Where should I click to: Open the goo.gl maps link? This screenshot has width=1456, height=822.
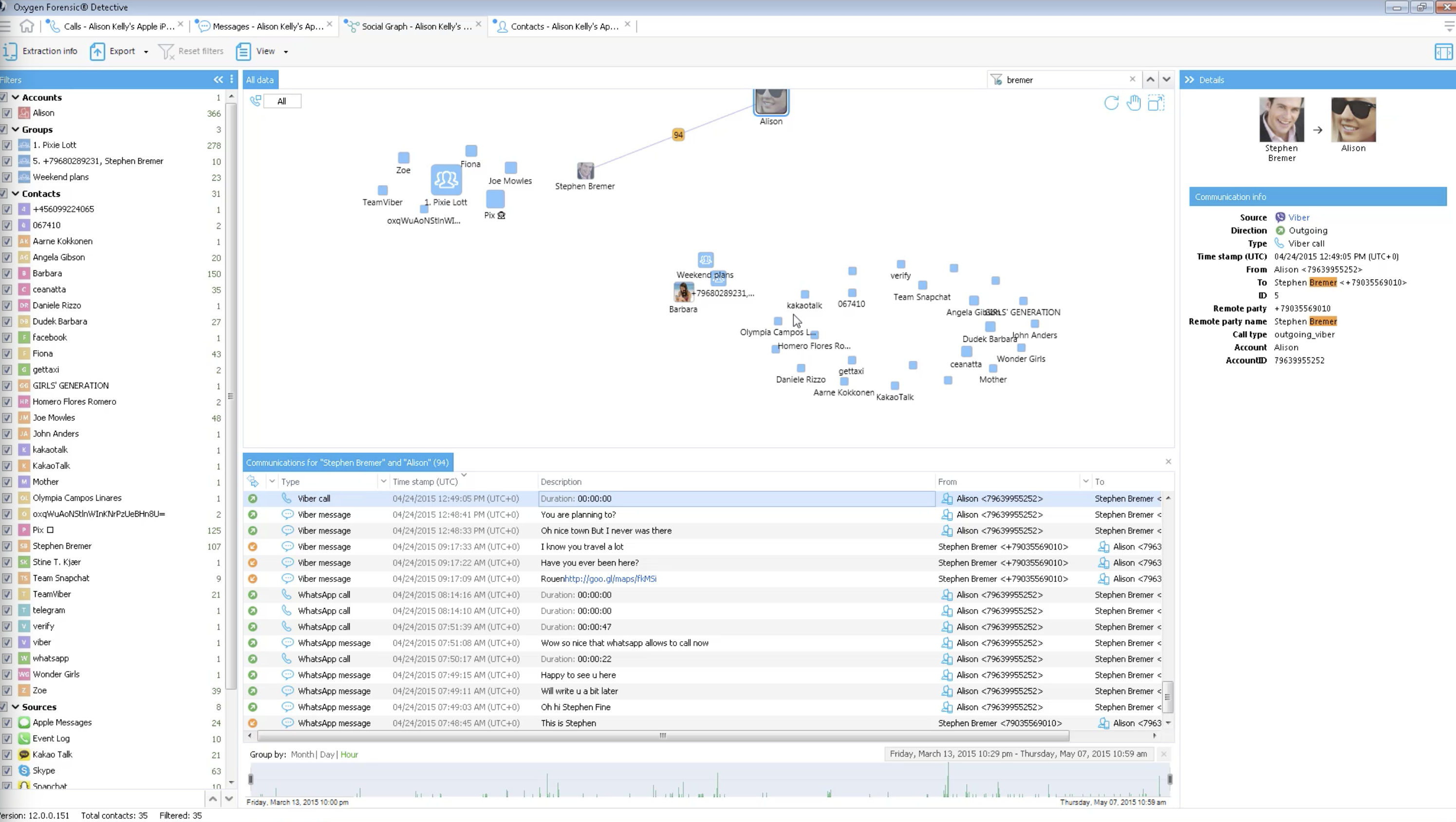coord(611,579)
